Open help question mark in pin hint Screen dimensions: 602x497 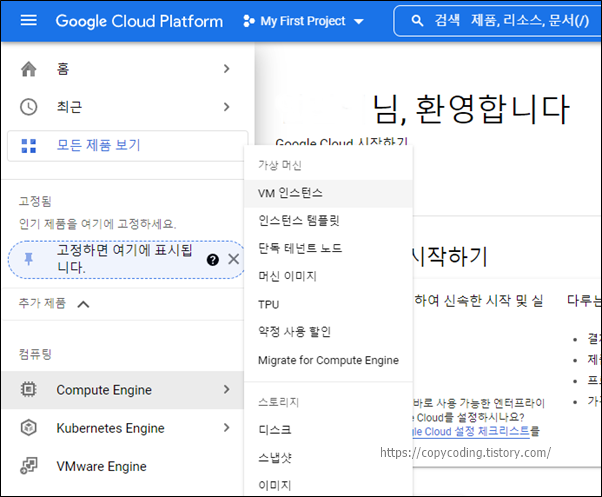pyautogui.click(x=213, y=260)
